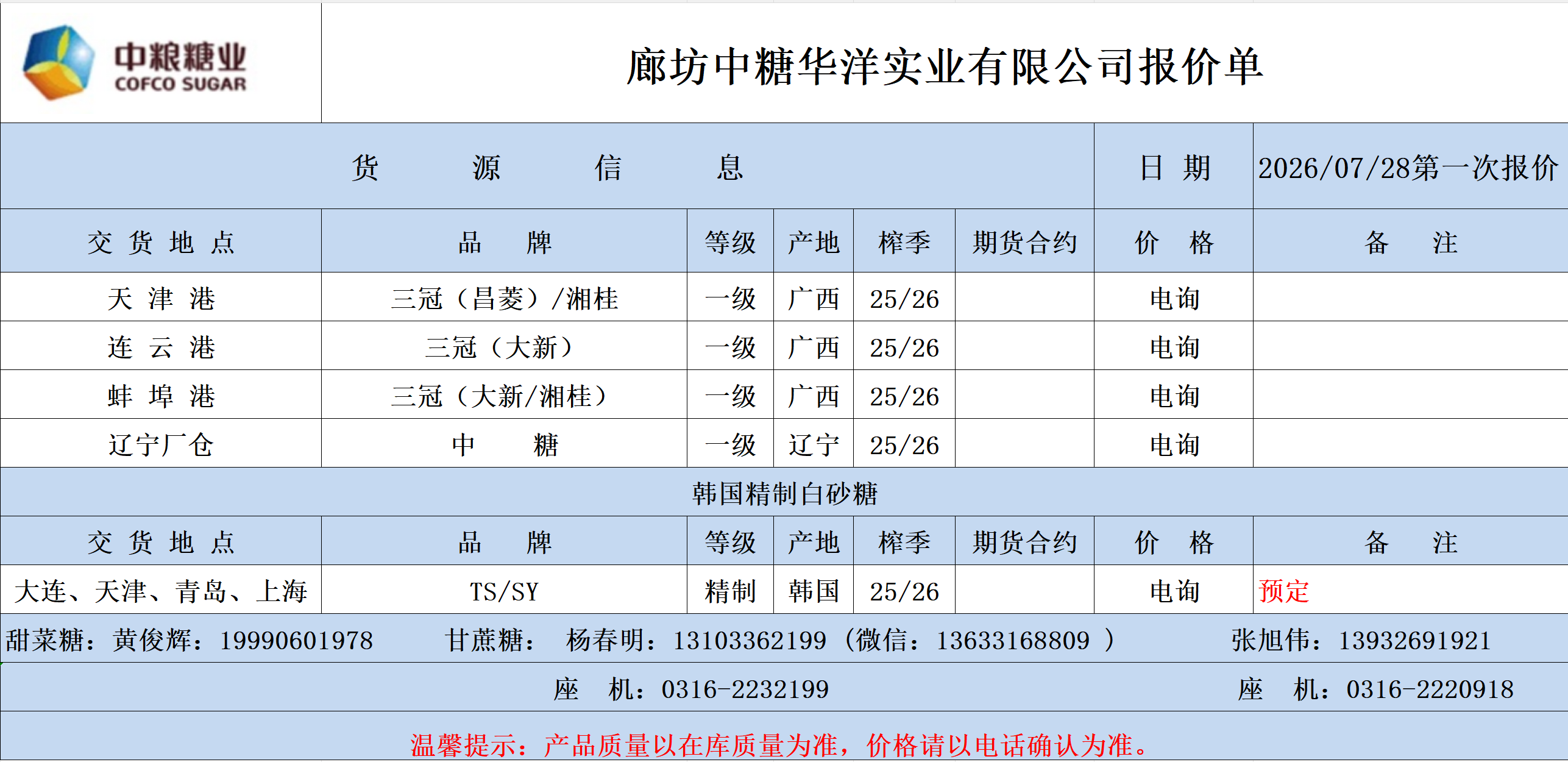Click 品牌 header above 三冠（昌菱）/湘桂
The image size is (1568, 762).
click(x=505, y=241)
